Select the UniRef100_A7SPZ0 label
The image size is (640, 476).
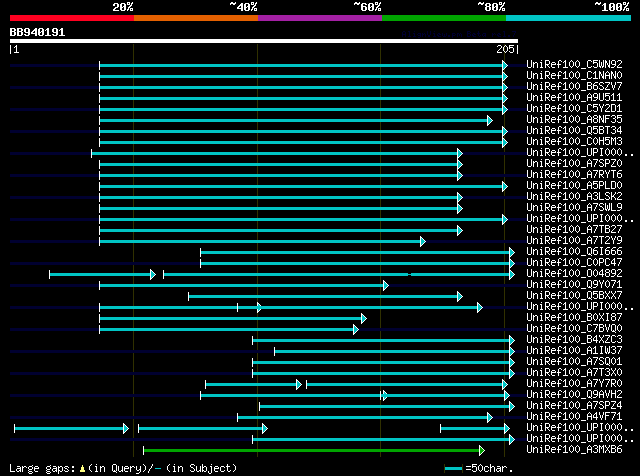point(574,164)
